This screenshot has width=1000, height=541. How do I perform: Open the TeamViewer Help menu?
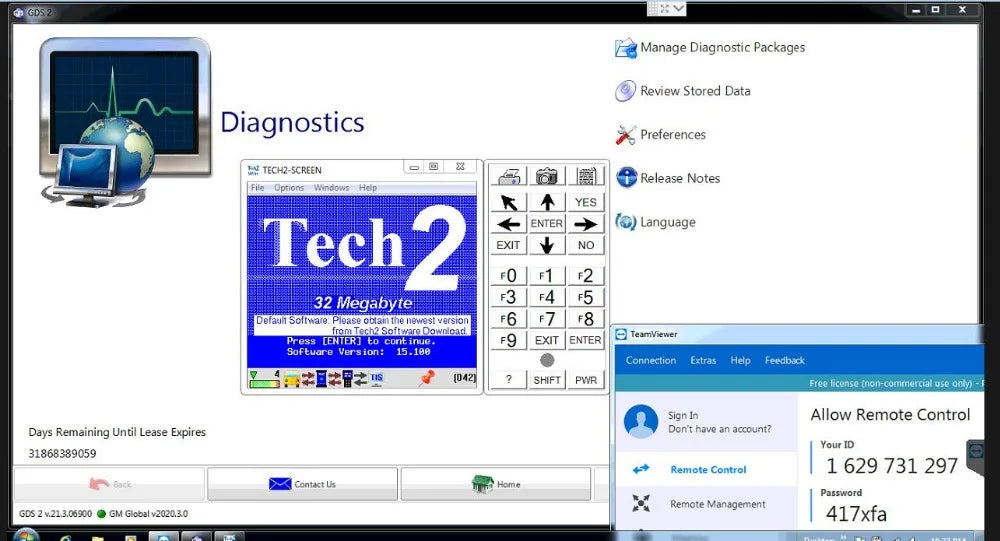pos(740,360)
